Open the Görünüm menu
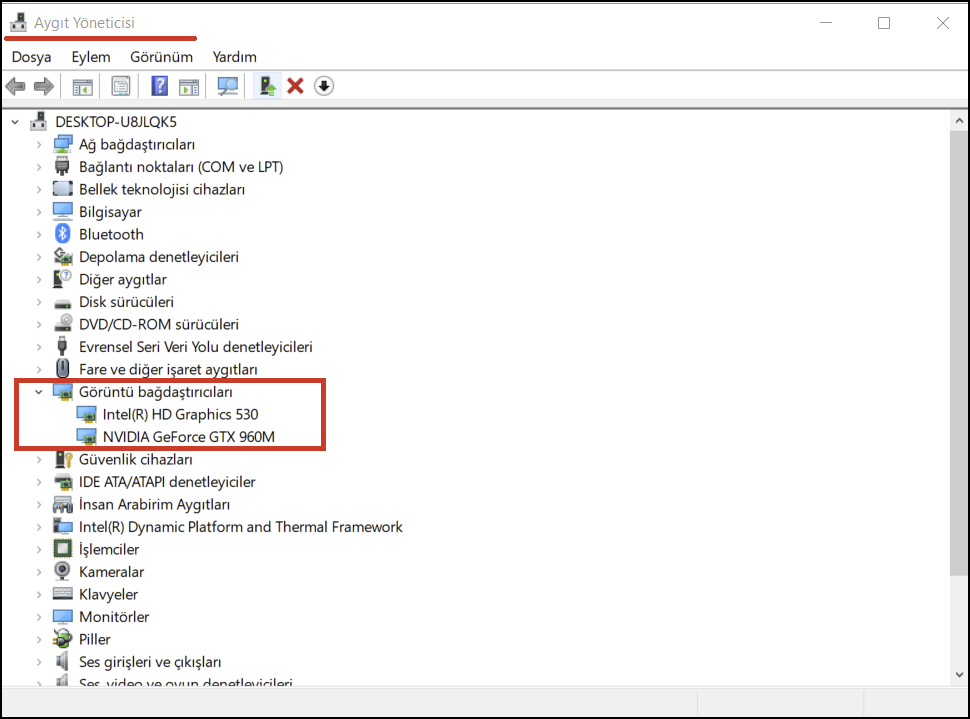 point(161,57)
